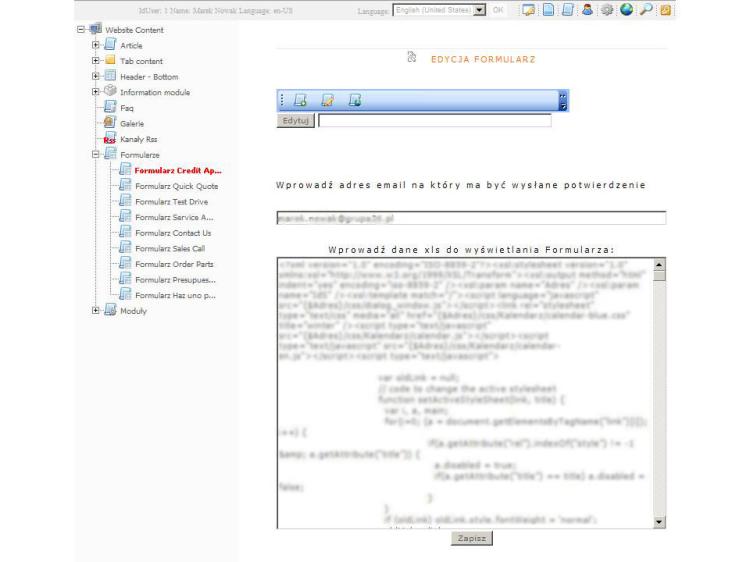Click the Article document icon
This screenshot has width=750, height=562.
[110, 44]
